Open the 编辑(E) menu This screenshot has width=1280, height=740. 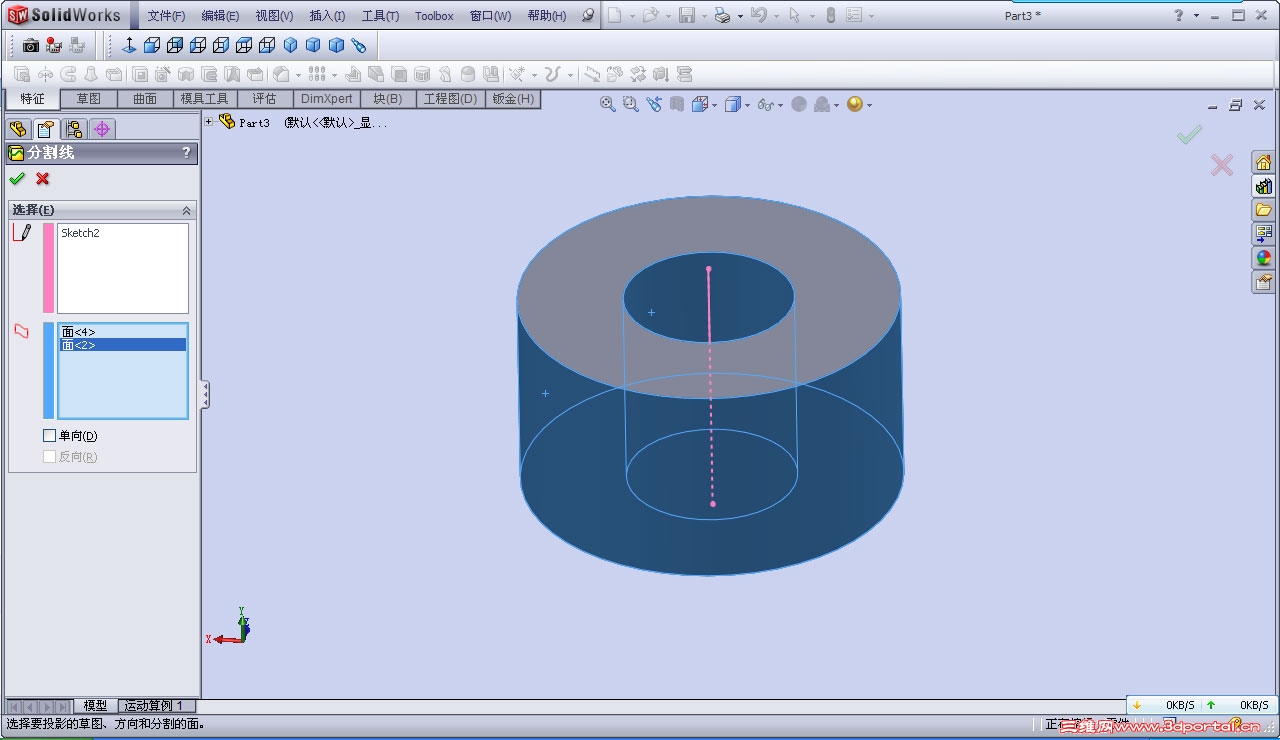(220, 16)
